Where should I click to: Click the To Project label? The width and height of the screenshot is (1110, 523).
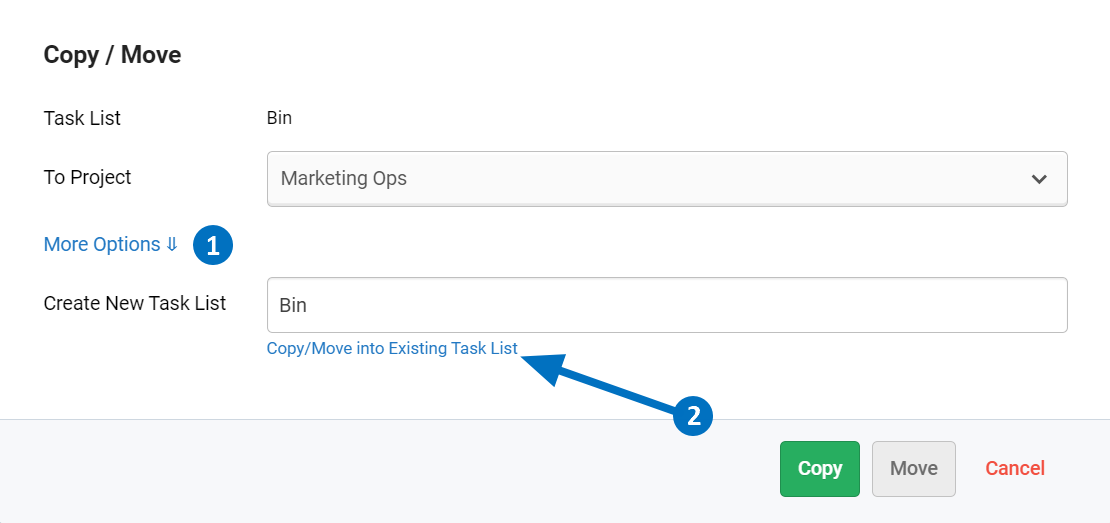(87, 177)
